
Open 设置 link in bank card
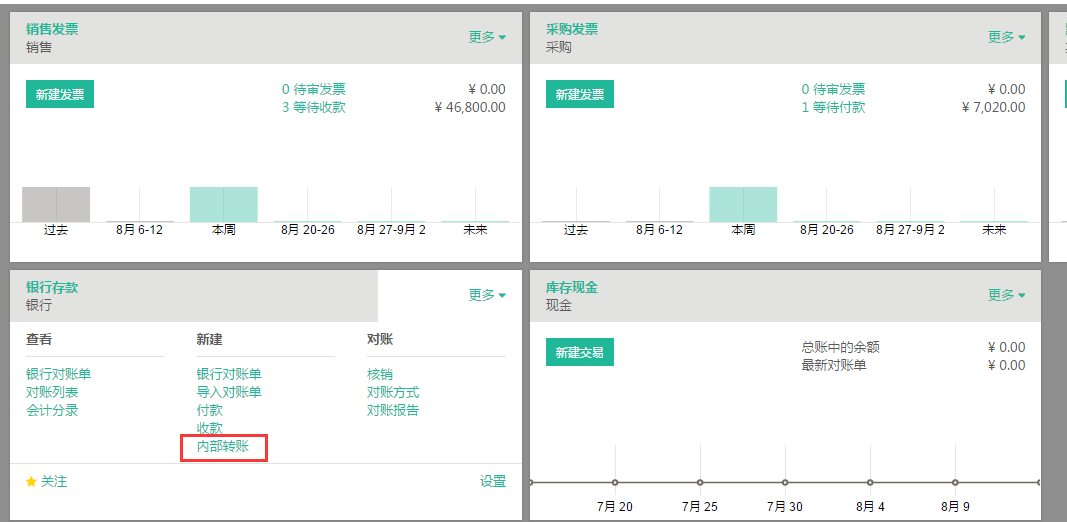click(x=493, y=482)
